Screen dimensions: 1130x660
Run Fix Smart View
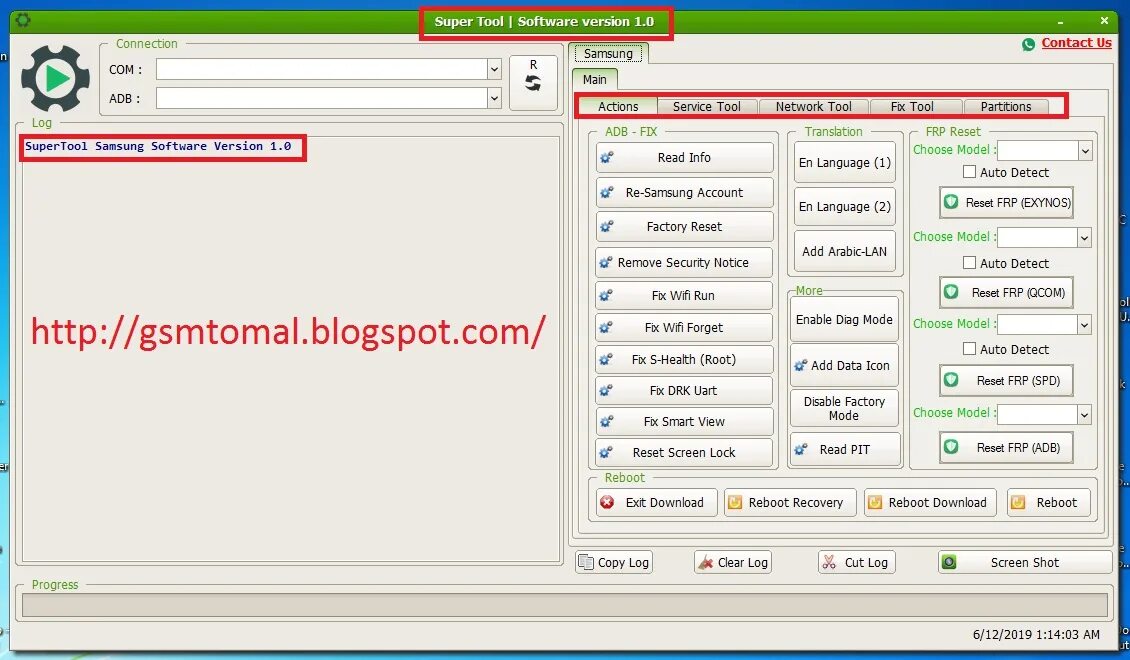684,422
